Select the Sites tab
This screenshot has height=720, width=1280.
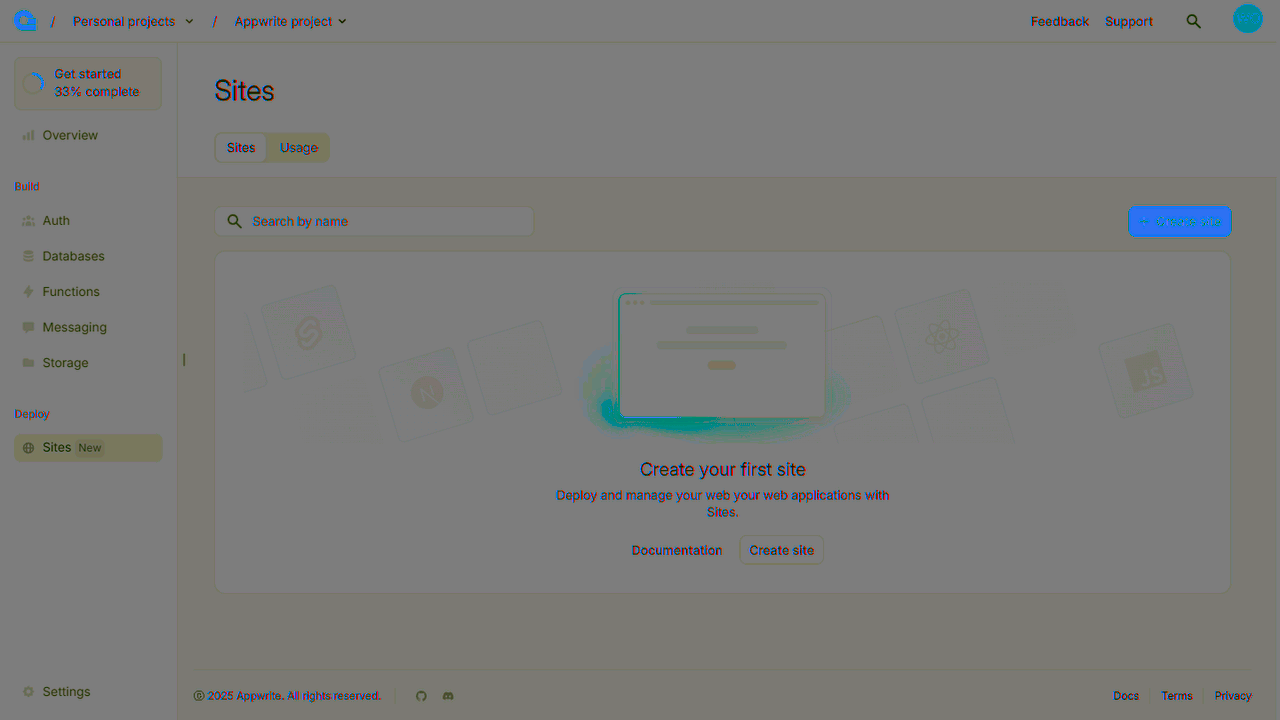[240, 147]
